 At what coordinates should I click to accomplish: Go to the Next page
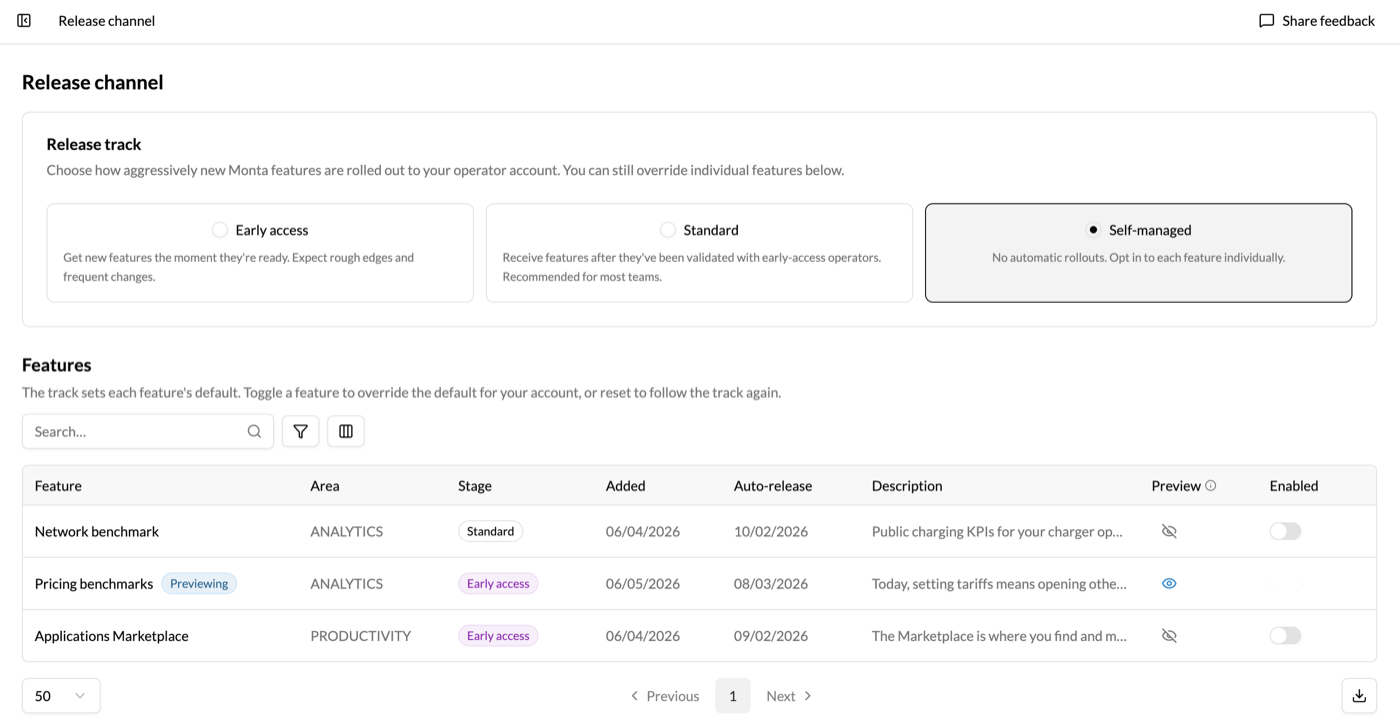pos(789,696)
